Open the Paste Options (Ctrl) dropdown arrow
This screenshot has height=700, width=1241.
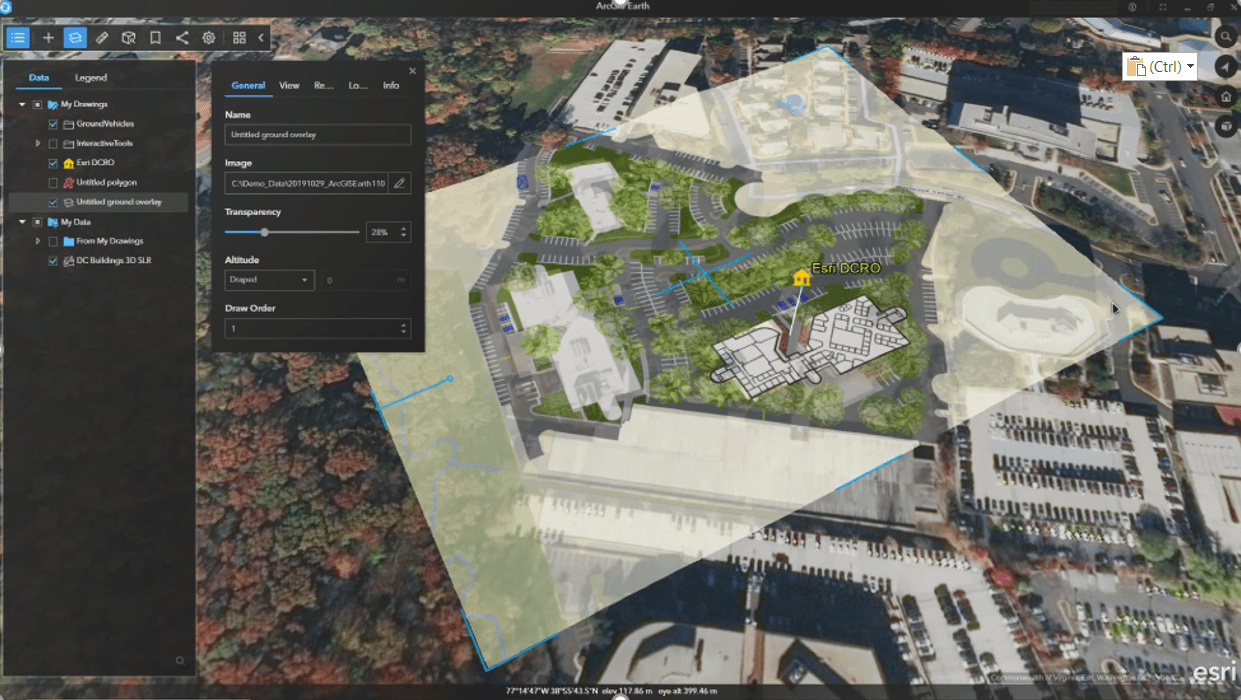1190,67
